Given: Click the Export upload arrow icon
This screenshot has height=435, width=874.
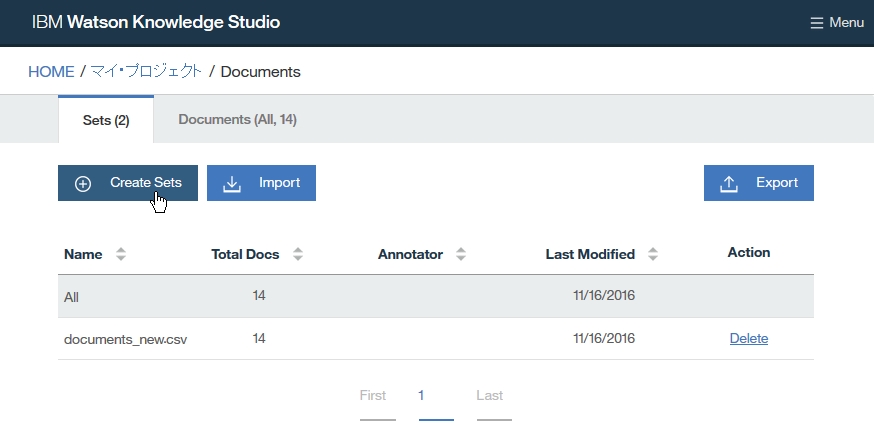Looking at the screenshot, I should (729, 183).
